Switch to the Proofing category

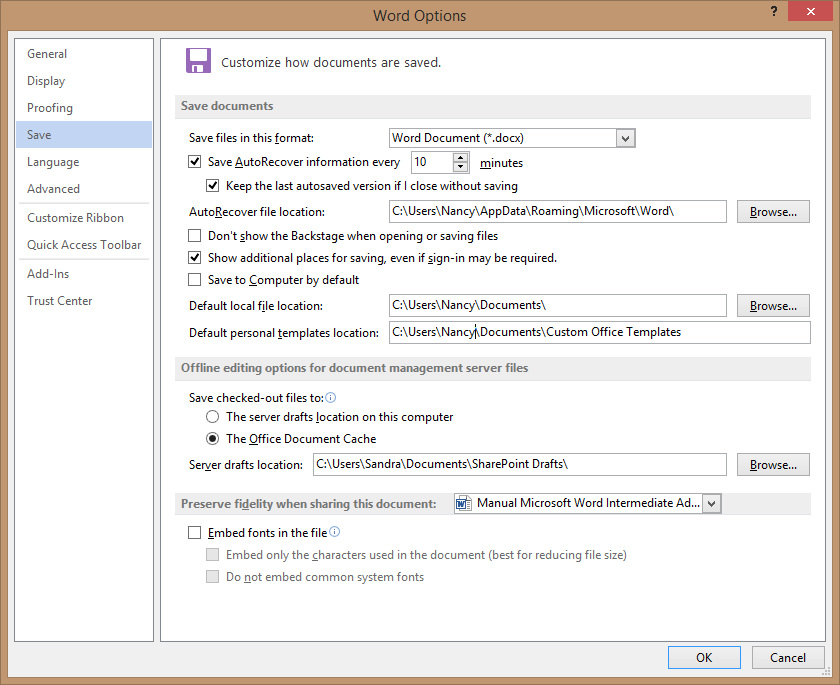tap(49, 107)
